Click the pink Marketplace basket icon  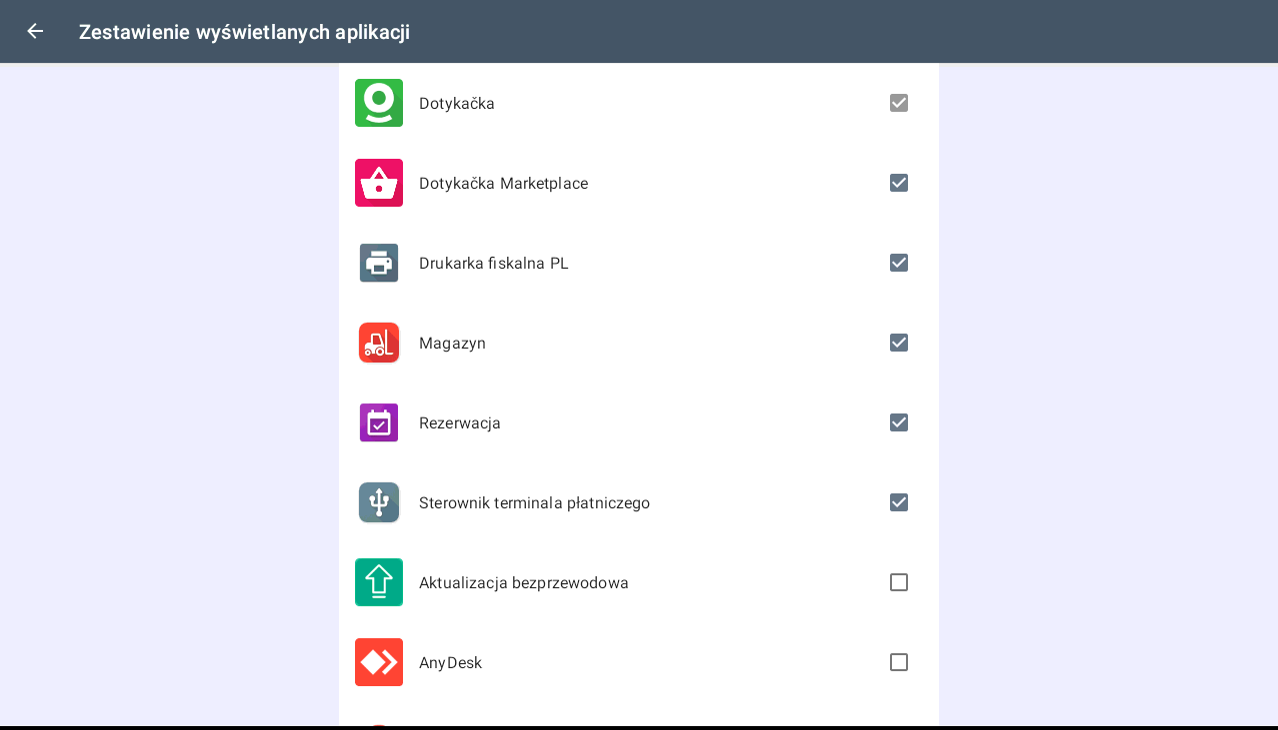tap(379, 183)
